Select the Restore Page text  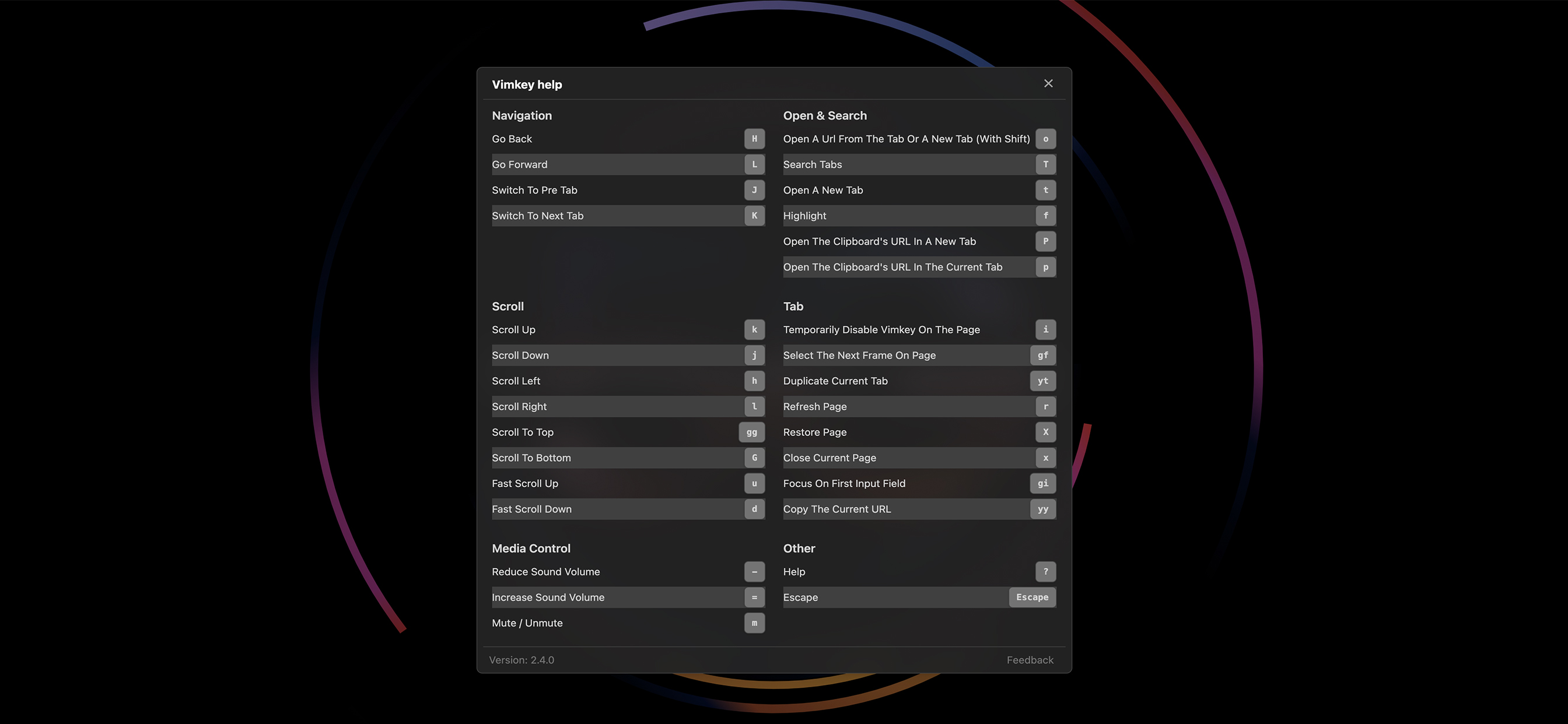pyautogui.click(x=815, y=432)
